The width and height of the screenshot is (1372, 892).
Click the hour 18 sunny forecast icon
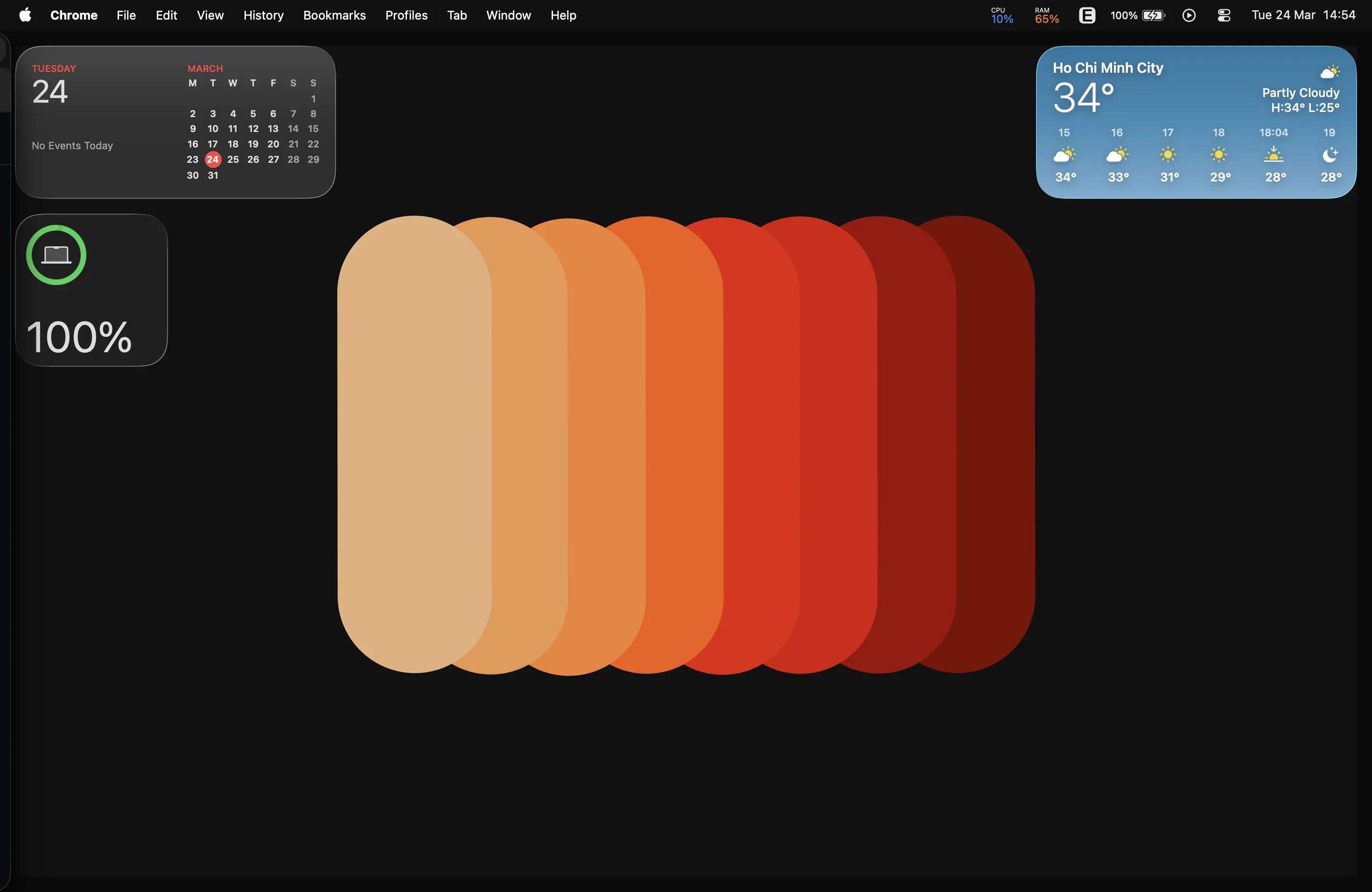click(1218, 155)
